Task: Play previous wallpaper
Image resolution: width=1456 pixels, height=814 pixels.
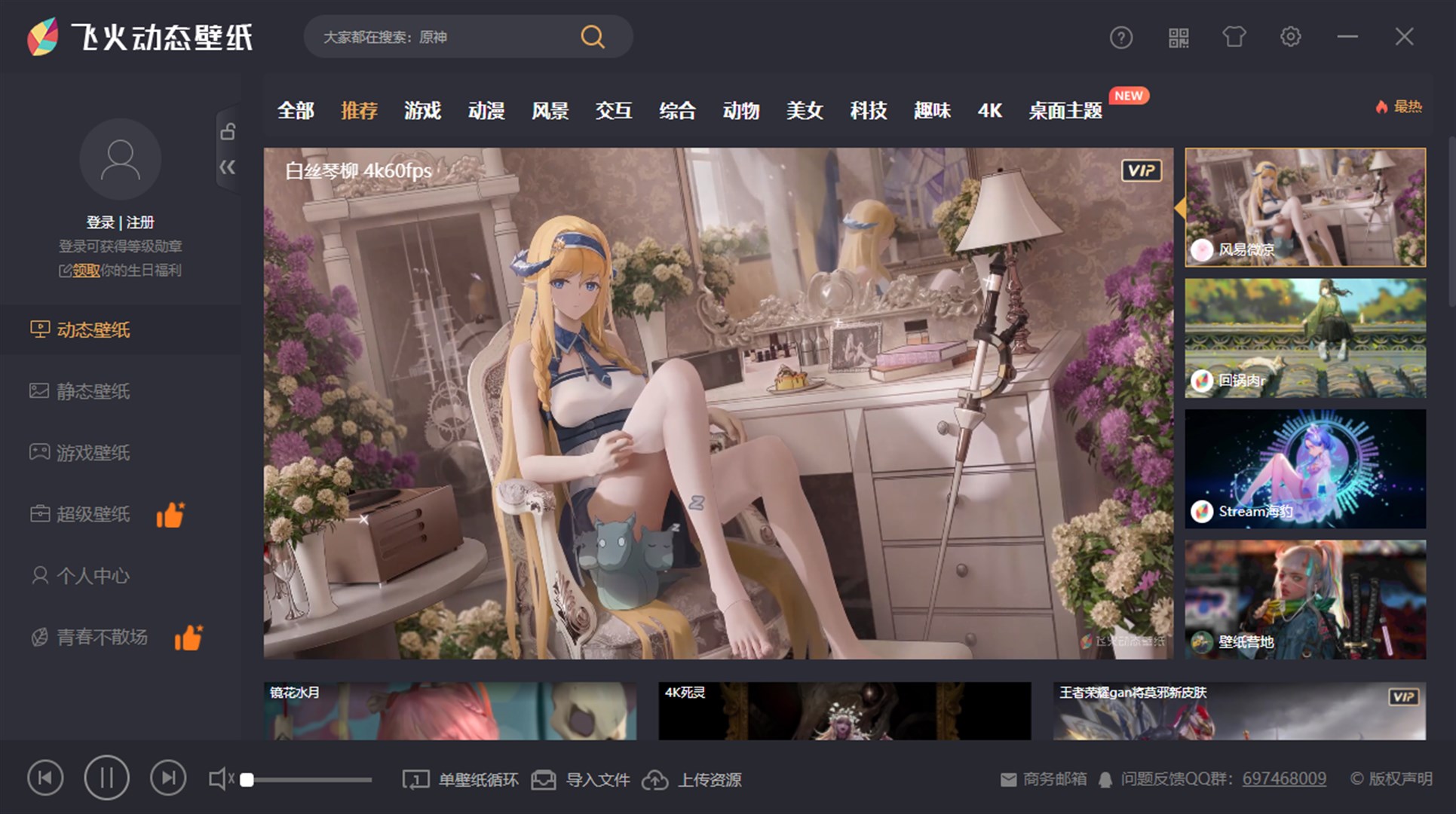Action: tap(45, 778)
